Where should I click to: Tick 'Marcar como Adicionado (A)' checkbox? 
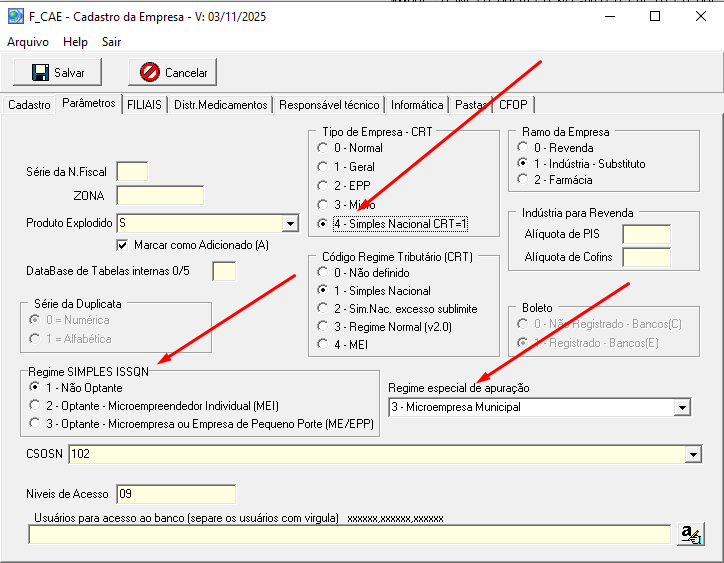click(x=124, y=245)
